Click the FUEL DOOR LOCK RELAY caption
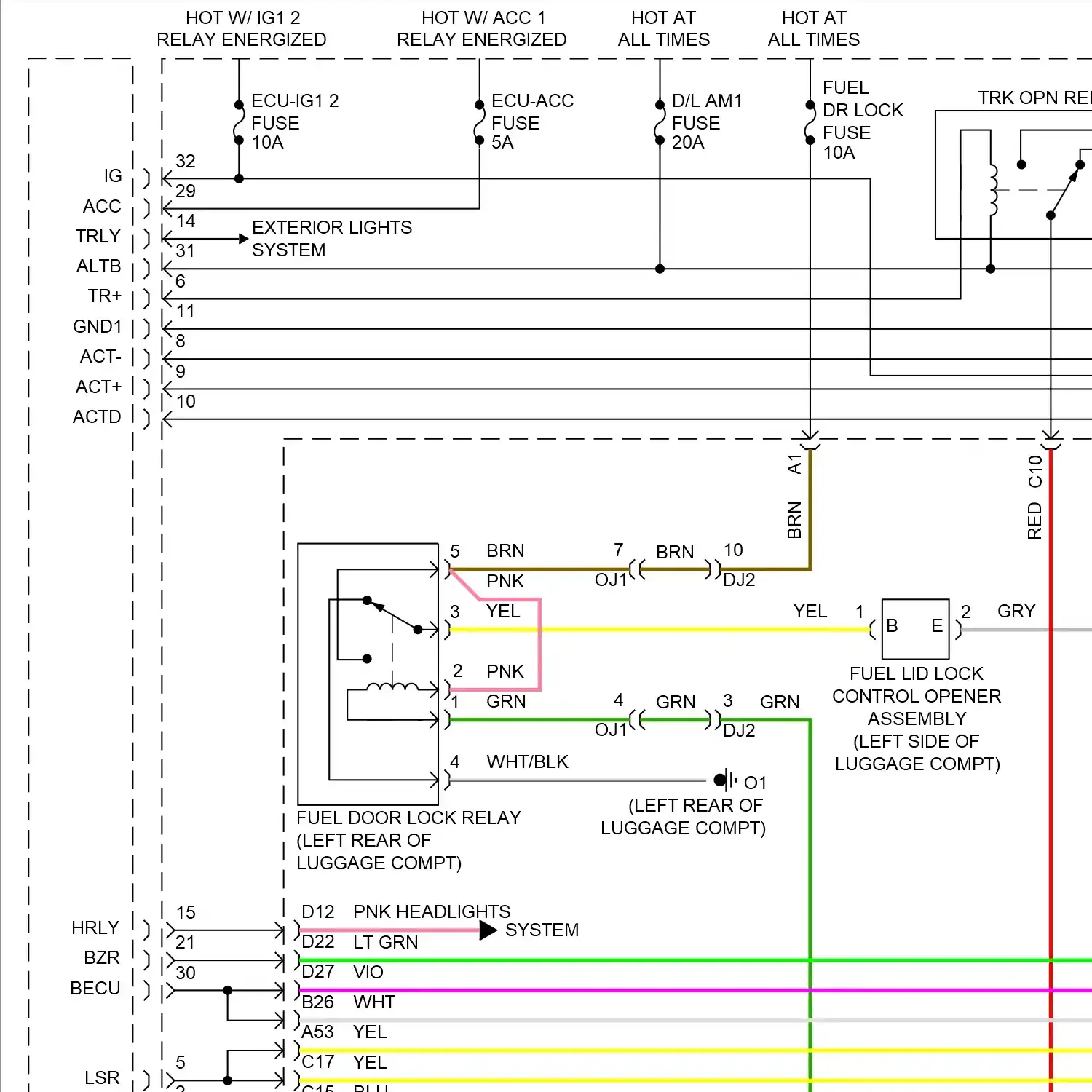Viewport: 1092px width, 1092px height. 408,840
